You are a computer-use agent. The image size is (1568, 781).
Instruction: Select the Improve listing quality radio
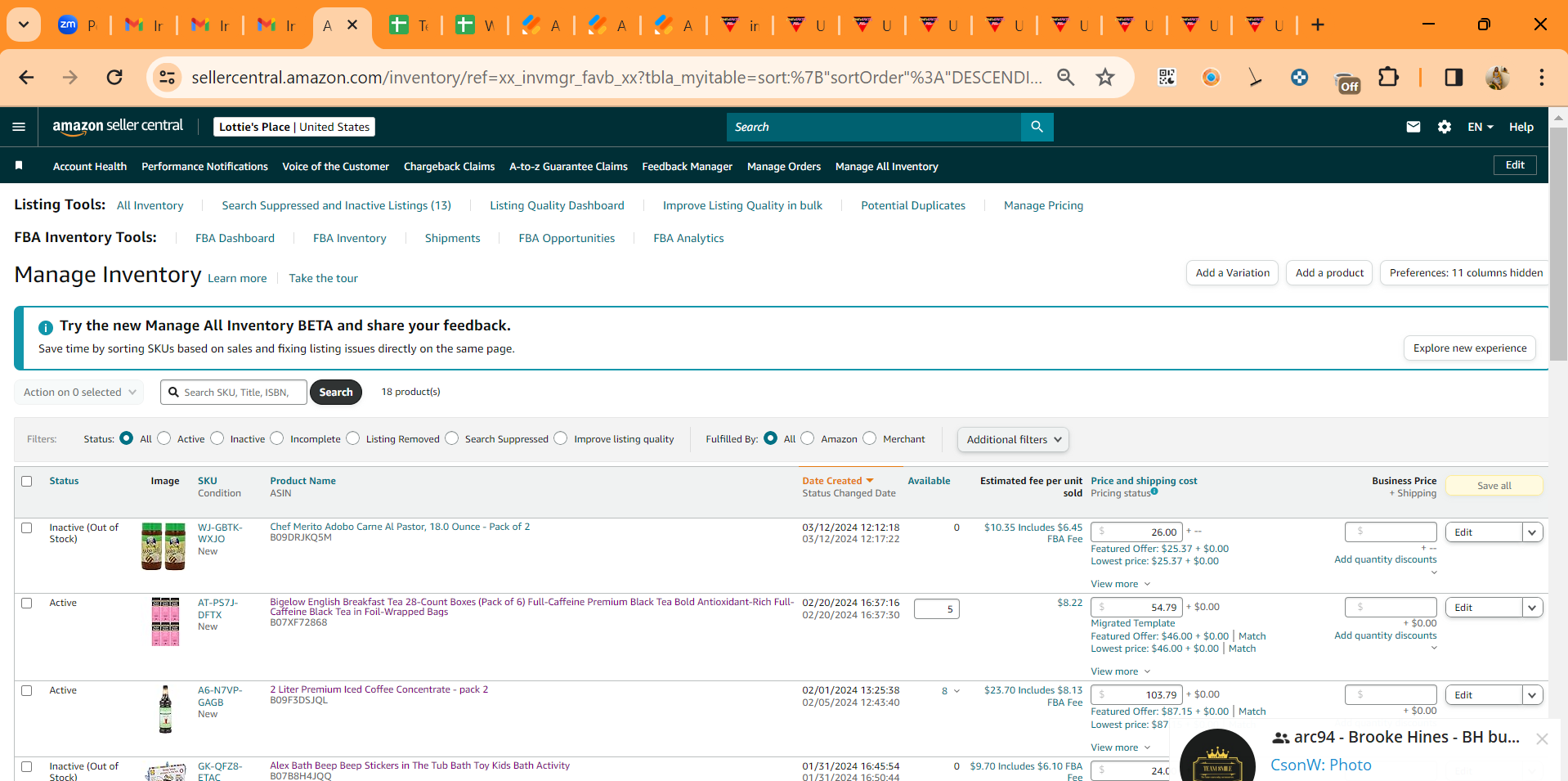561,438
